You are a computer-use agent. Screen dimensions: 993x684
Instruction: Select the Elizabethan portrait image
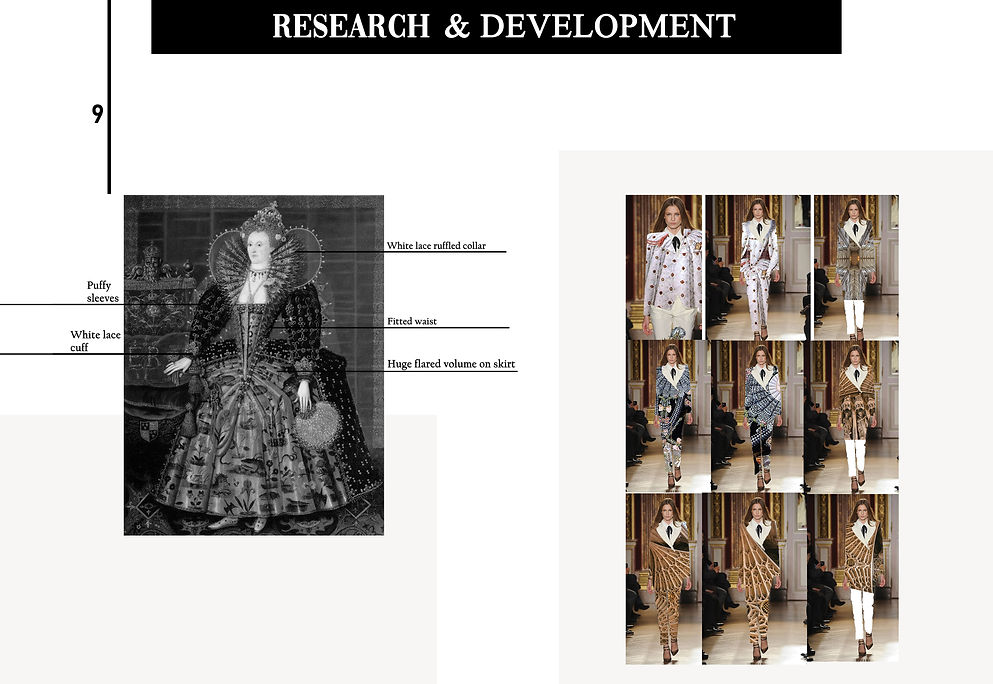[x=254, y=365]
